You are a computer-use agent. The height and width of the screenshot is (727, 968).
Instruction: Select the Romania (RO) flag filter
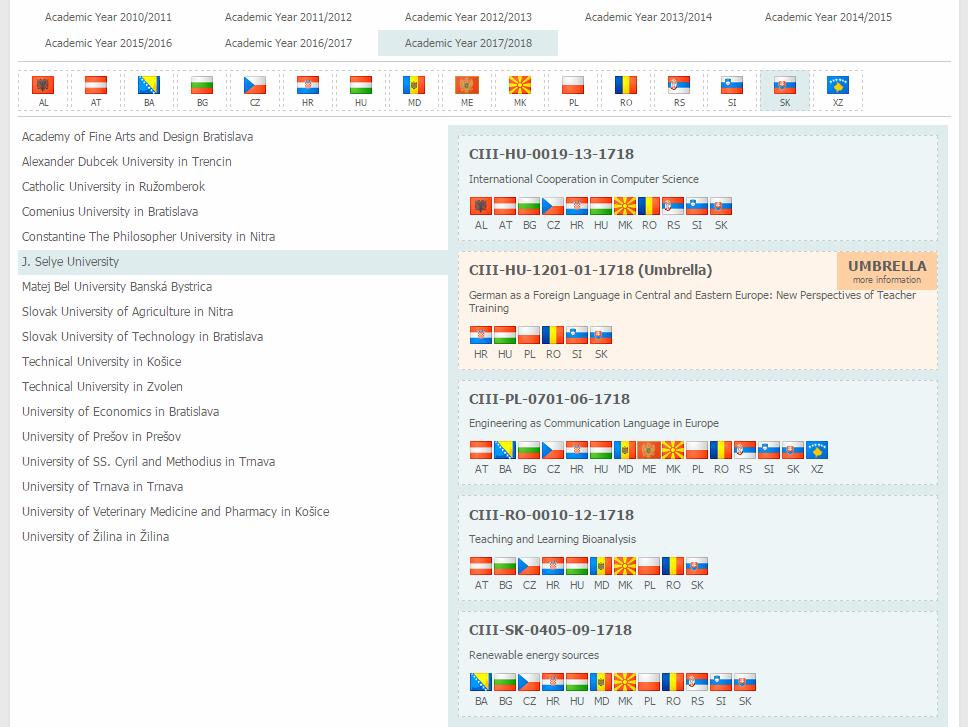click(626, 90)
